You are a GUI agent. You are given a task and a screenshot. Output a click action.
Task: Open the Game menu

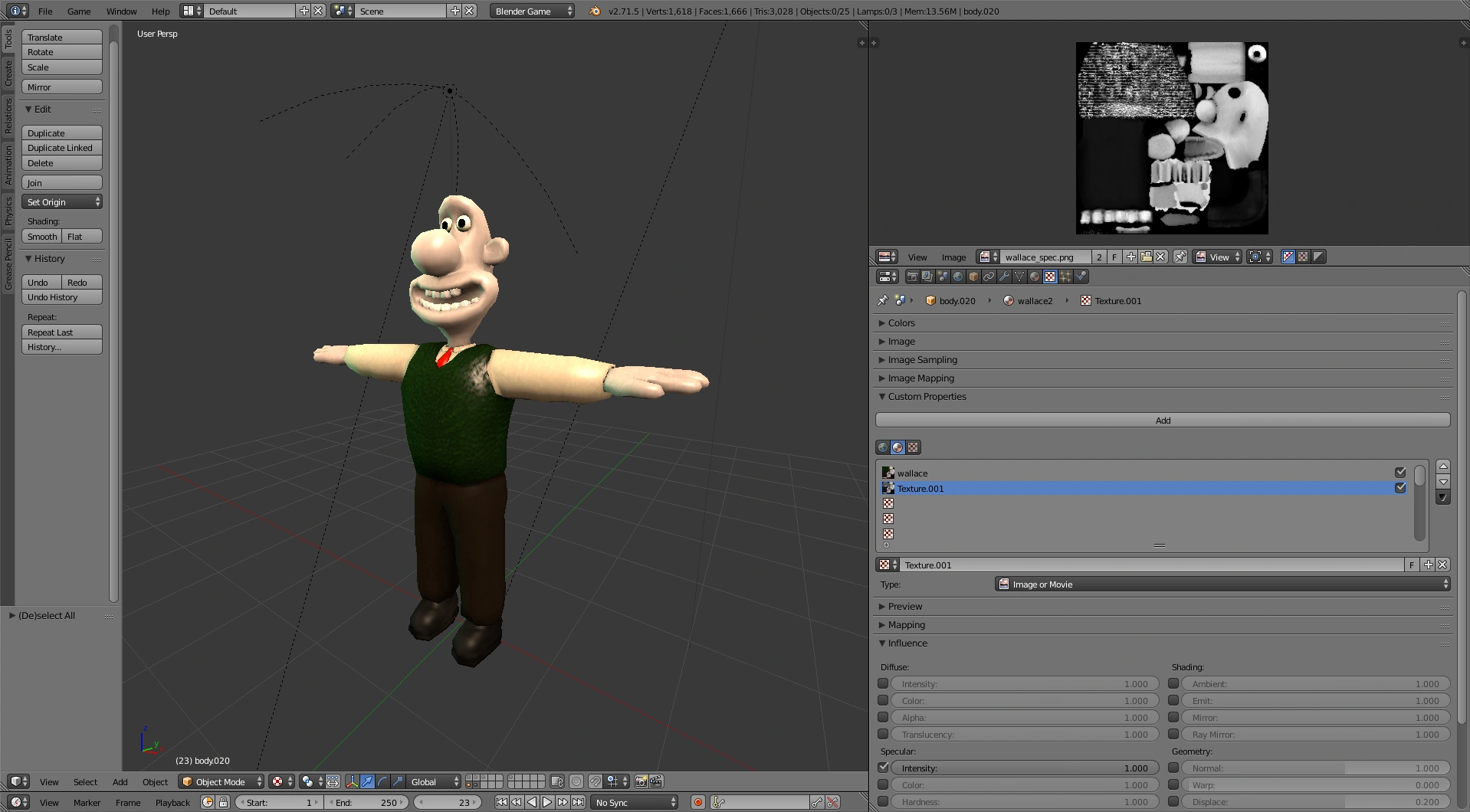[x=79, y=11]
